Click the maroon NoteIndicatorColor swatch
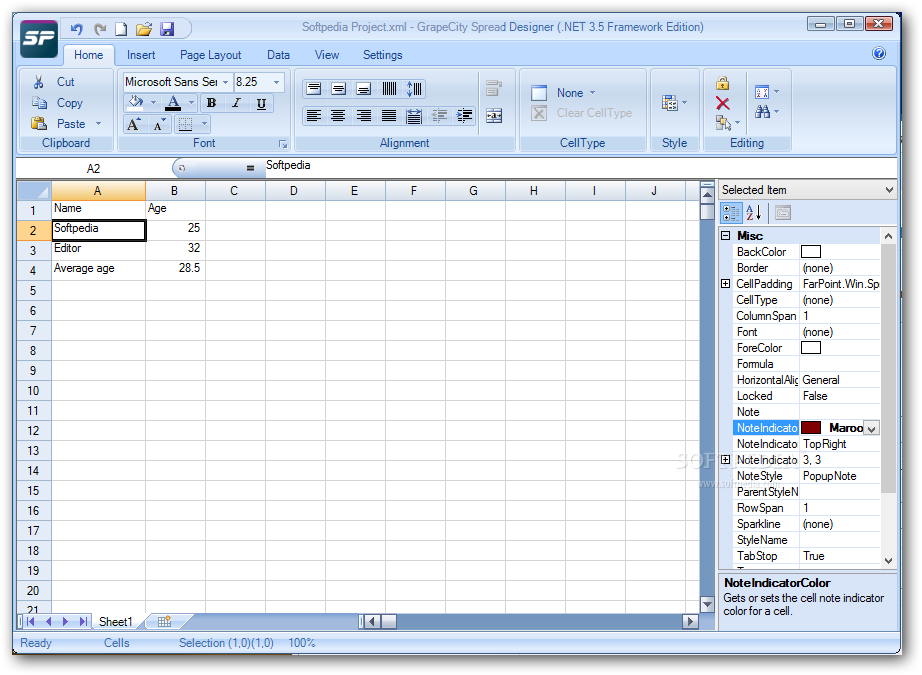922x675 pixels. (x=810, y=428)
